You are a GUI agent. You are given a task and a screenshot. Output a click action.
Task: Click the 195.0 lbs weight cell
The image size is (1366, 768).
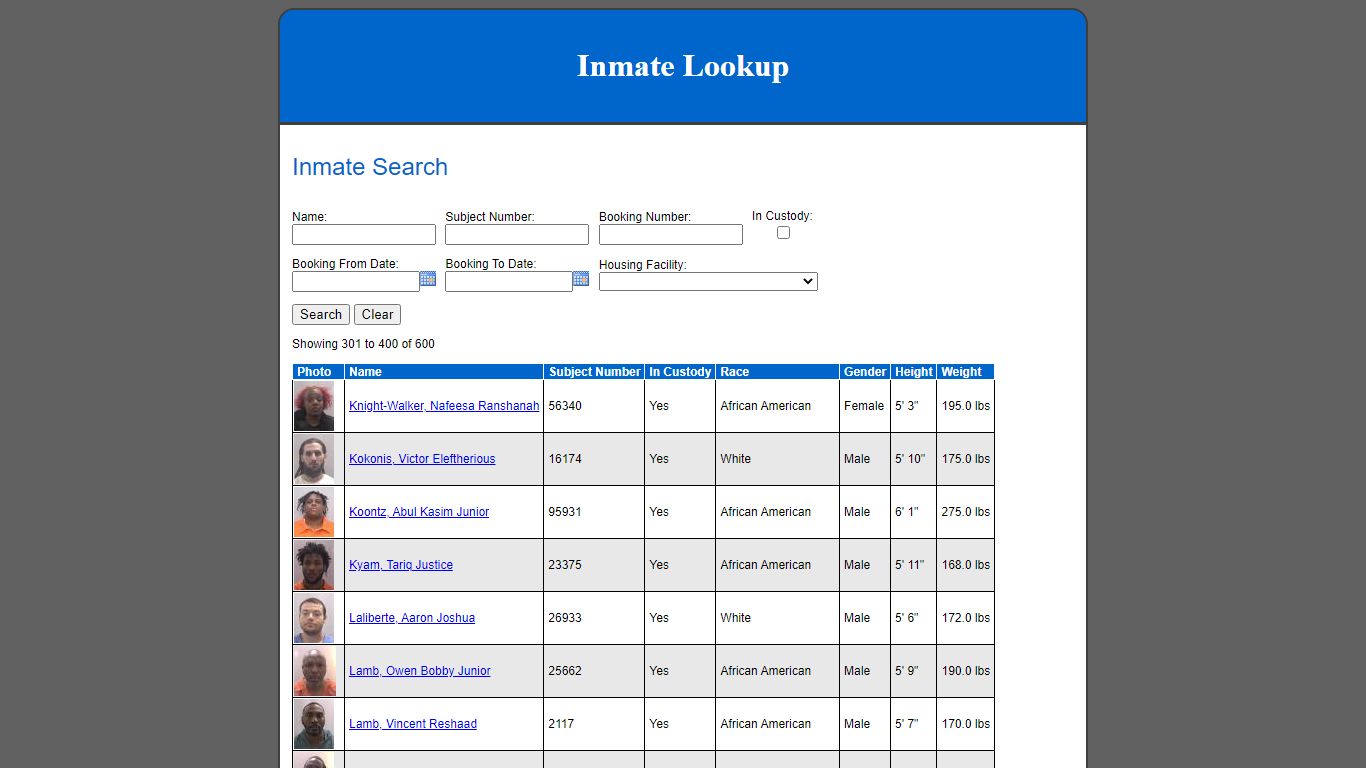pyautogui.click(x=965, y=406)
